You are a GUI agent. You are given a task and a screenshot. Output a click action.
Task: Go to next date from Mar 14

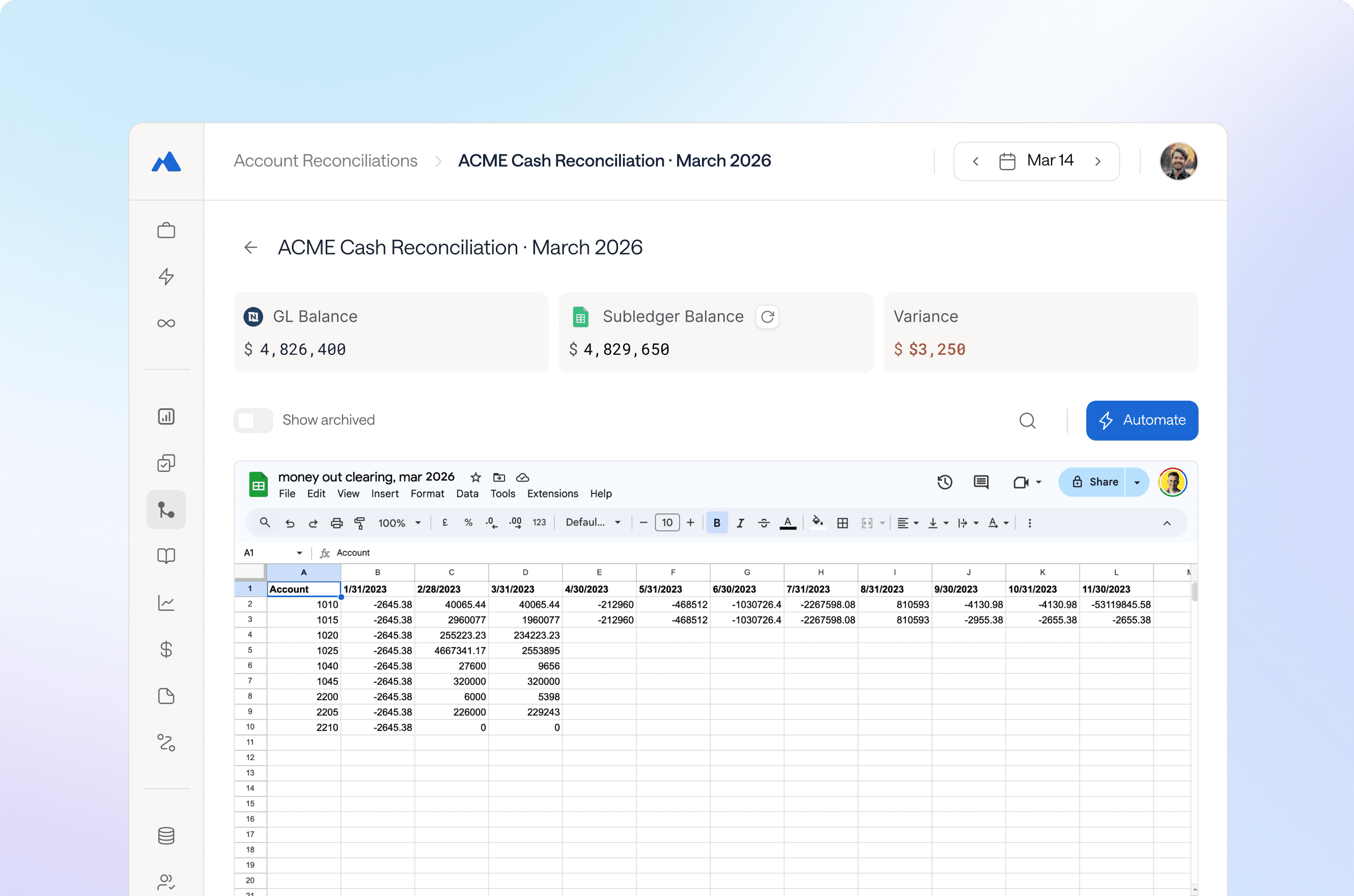(1097, 161)
